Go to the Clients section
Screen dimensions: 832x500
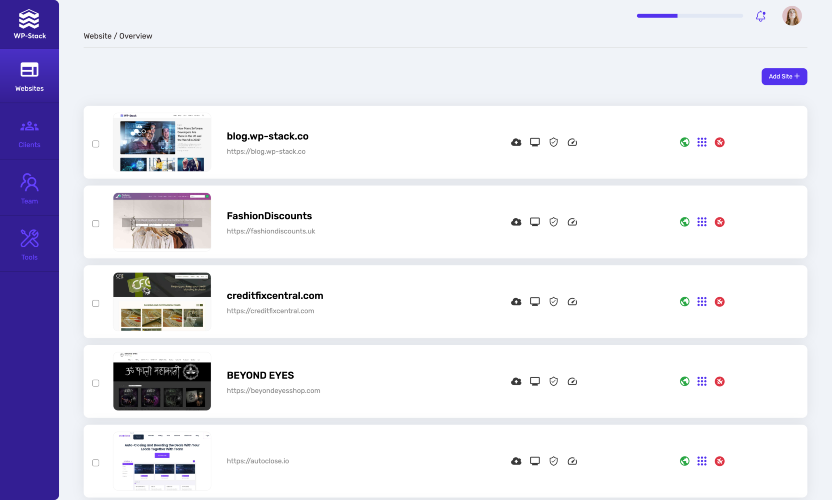coord(29,133)
